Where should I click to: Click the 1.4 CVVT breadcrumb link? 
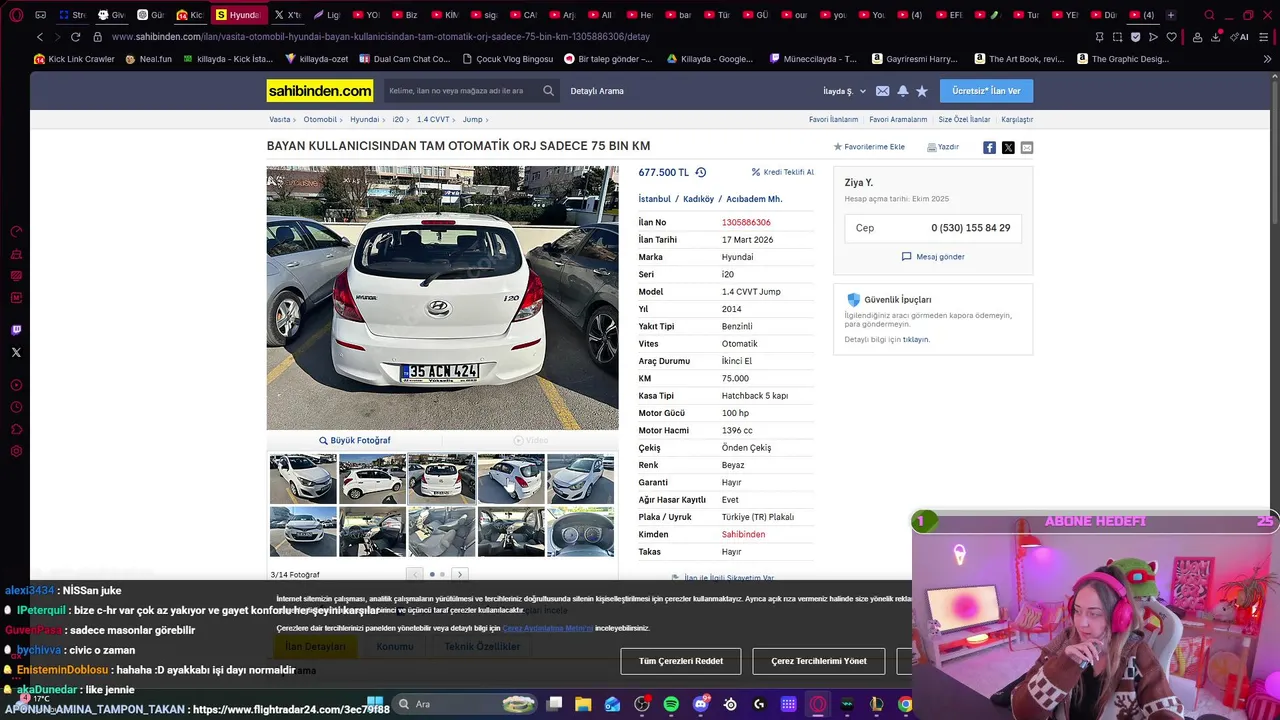[x=433, y=119]
